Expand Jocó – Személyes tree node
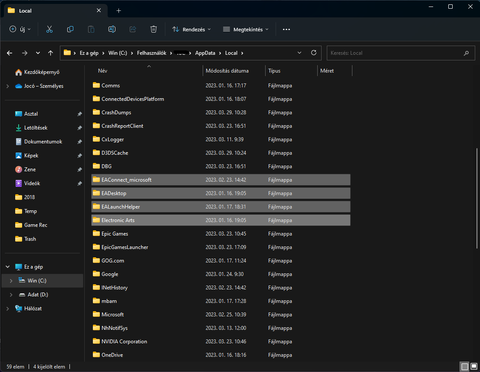 (8, 86)
